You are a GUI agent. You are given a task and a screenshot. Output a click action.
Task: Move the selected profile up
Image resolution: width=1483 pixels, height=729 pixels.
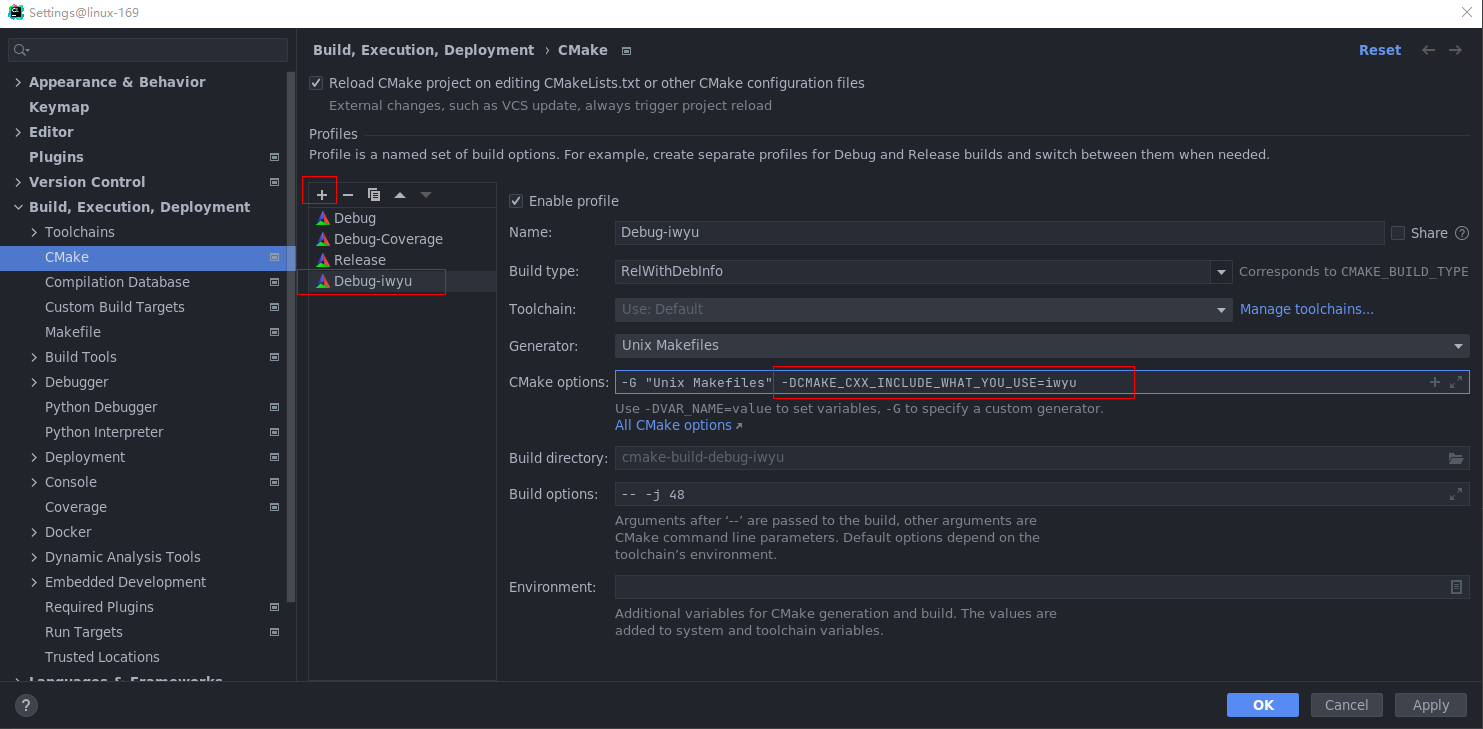point(400,195)
